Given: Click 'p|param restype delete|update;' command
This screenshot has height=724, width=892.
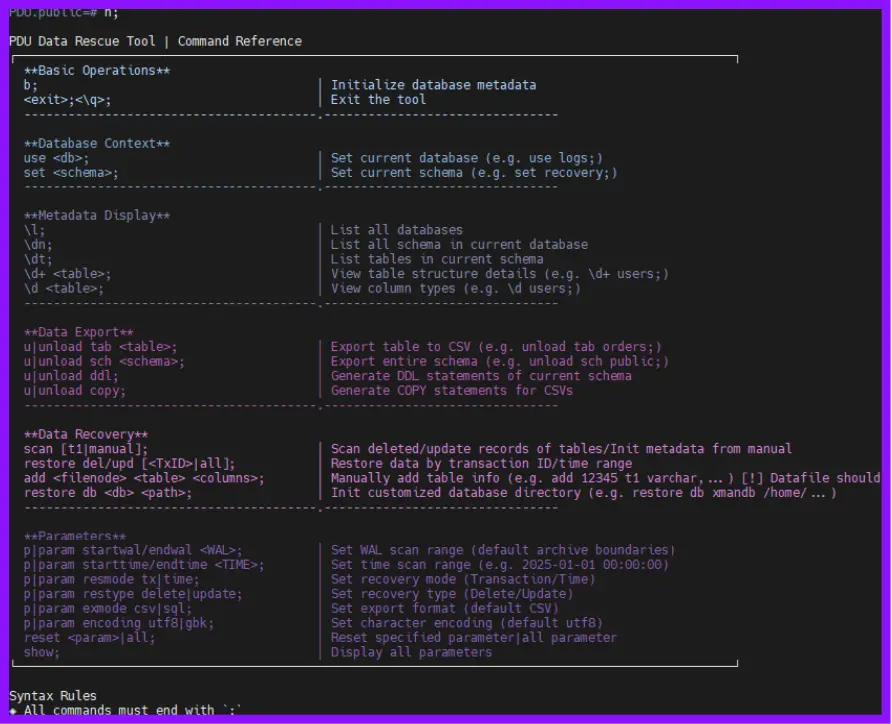Looking at the screenshot, I should 133,594.
